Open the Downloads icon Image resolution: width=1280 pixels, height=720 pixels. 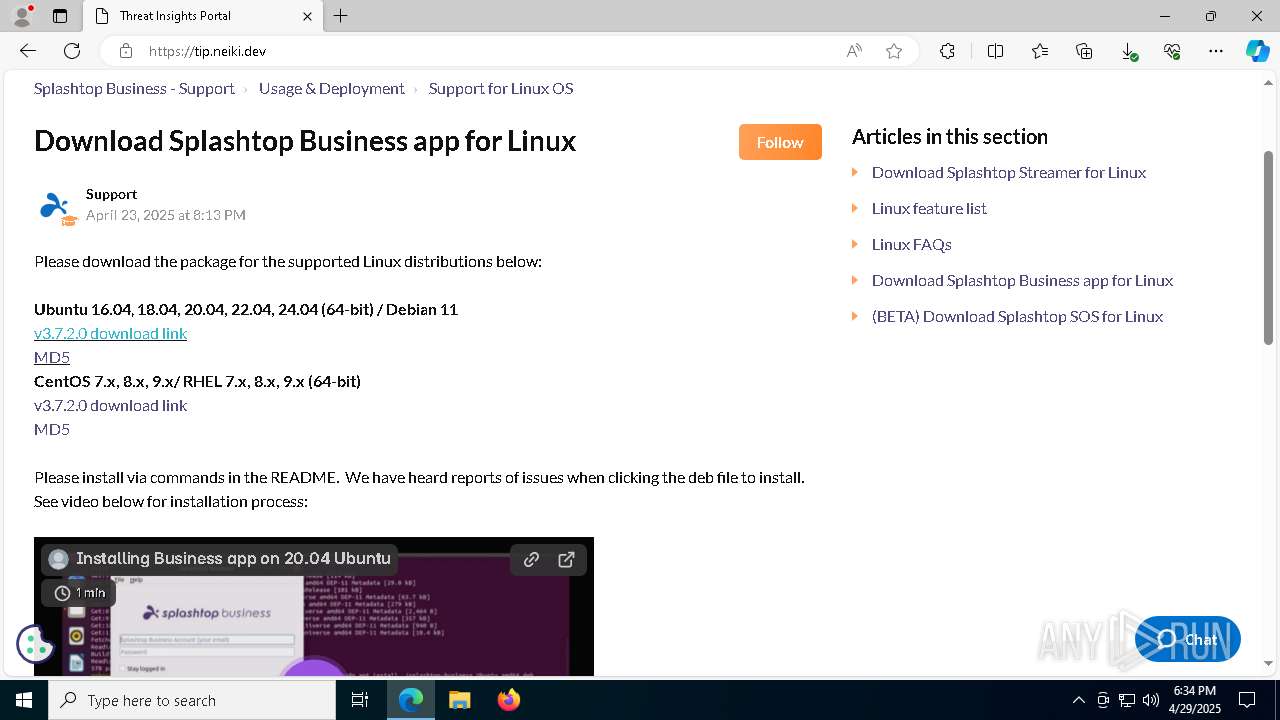1128,51
